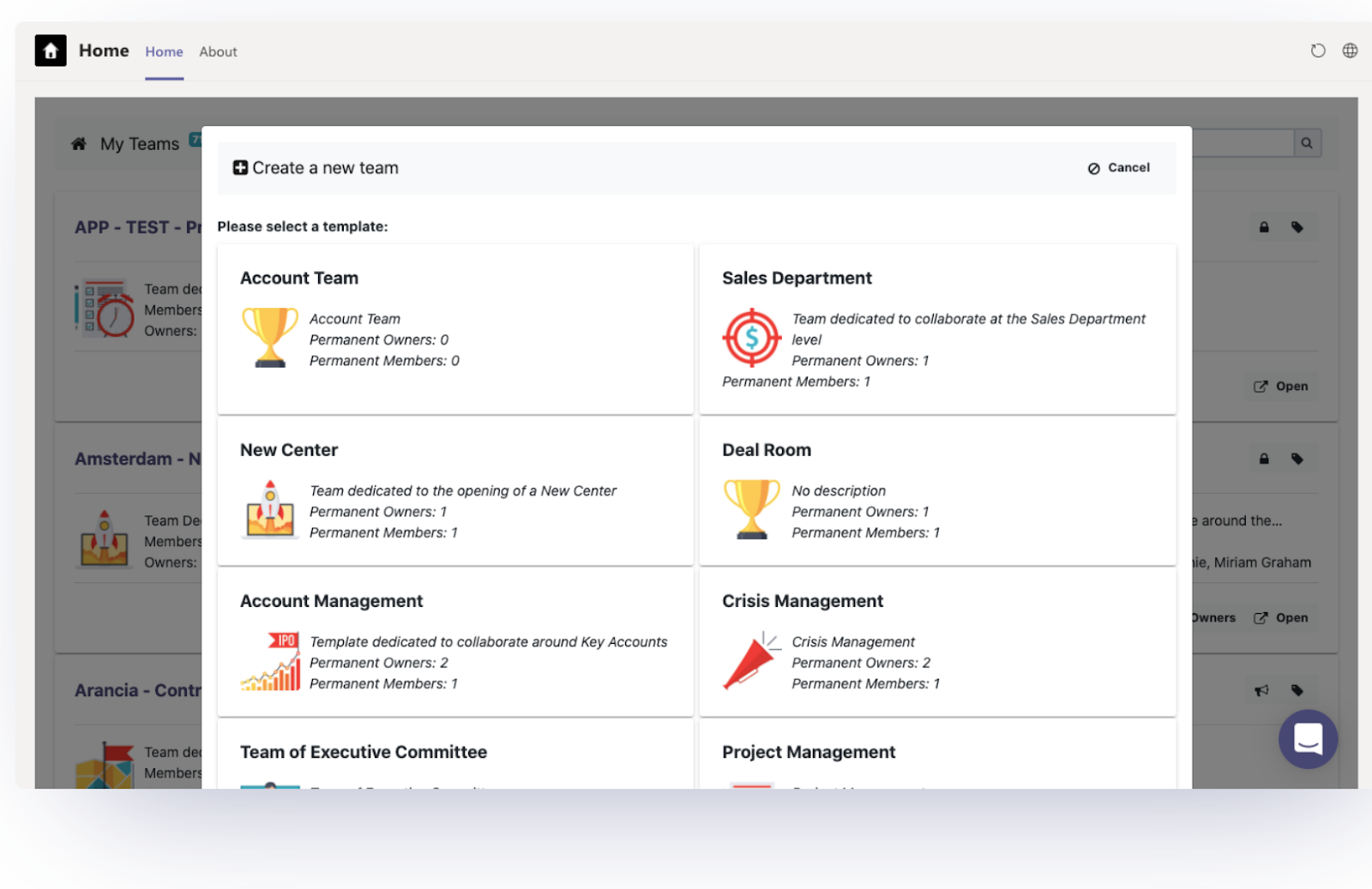Click the tag icon on the Arancia team
Screen dimensions: 1372x889
(x=1297, y=690)
